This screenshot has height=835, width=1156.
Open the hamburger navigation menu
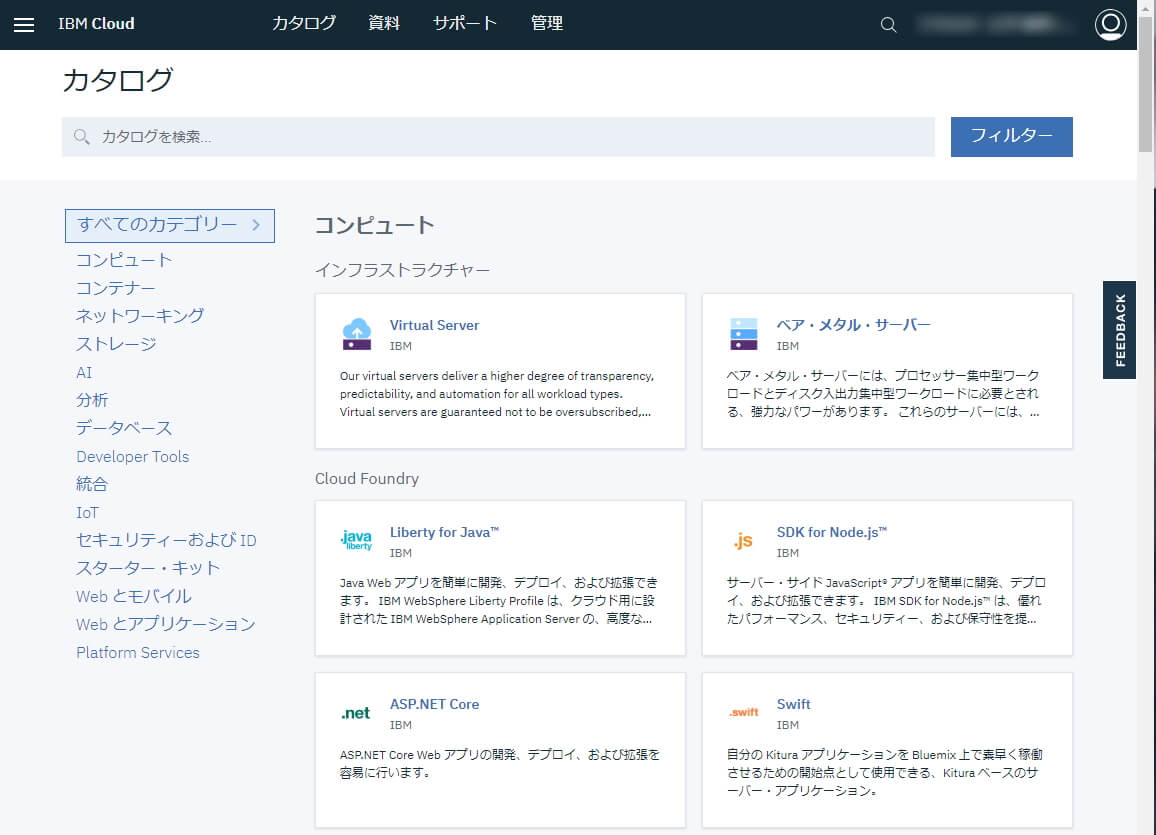[24, 25]
